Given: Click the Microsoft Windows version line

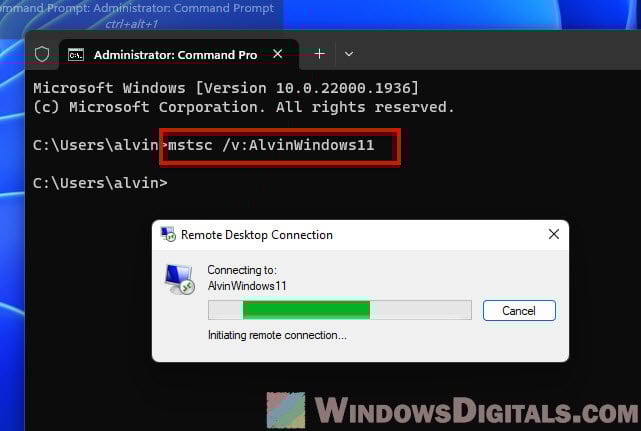Looking at the screenshot, I should pyautogui.click(x=226, y=88).
